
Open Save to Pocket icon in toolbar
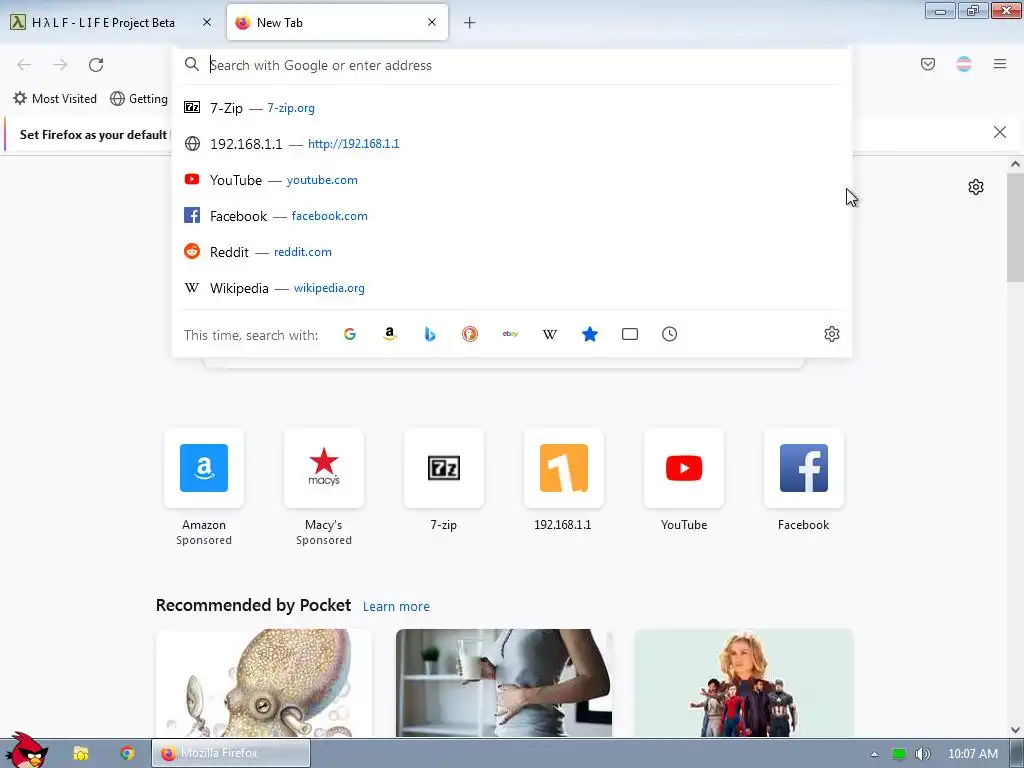pos(927,64)
